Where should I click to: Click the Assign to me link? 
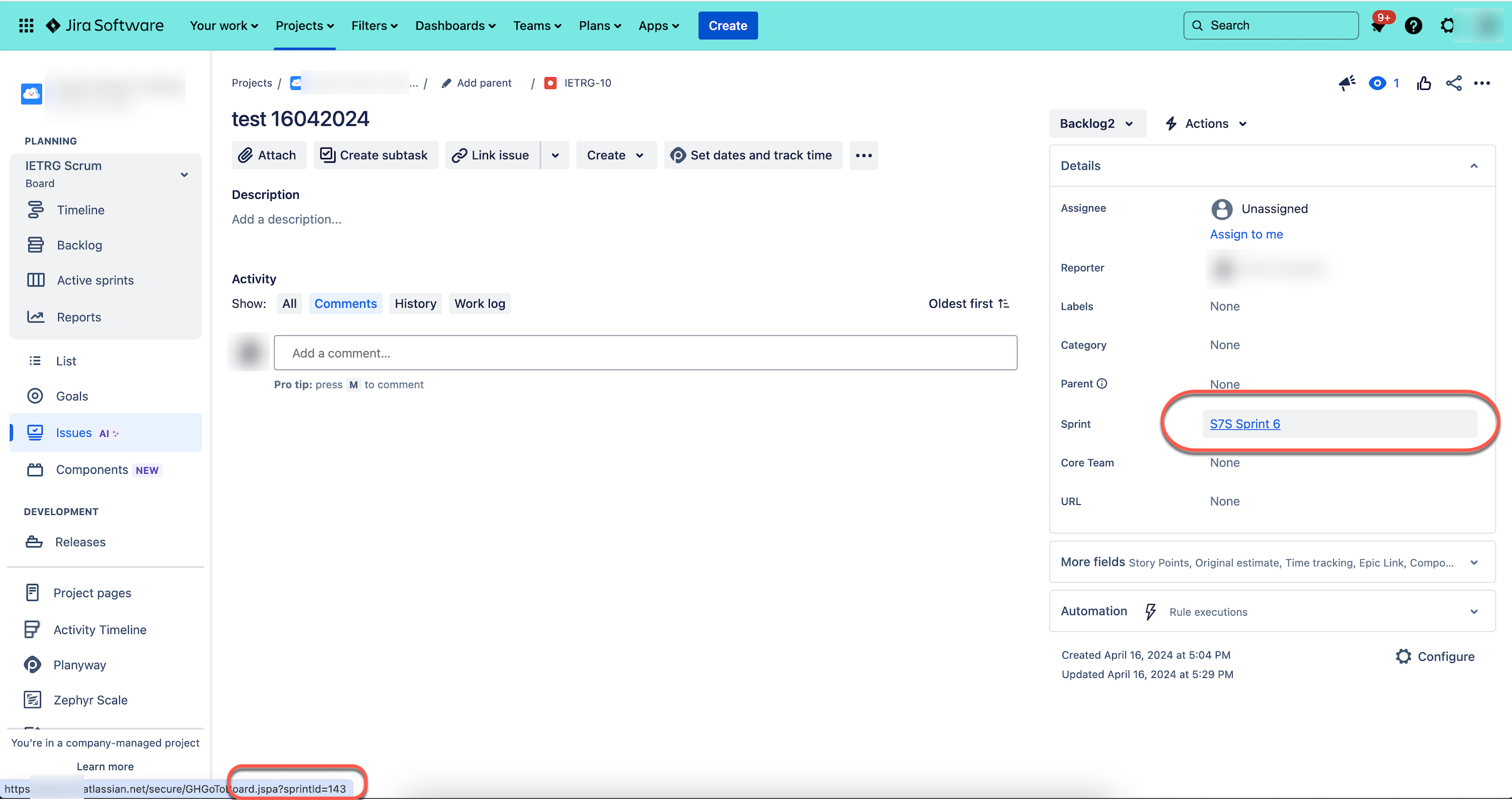(1247, 234)
